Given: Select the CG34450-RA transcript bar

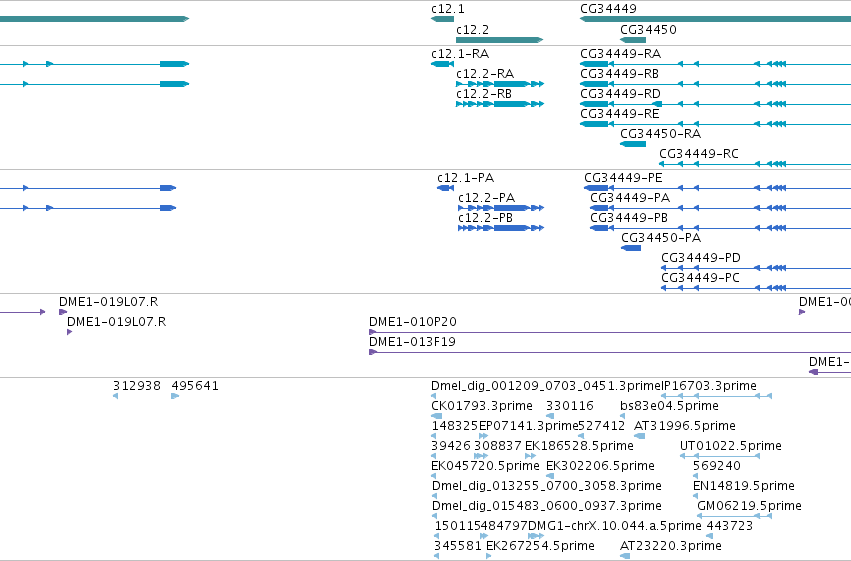Looking at the screenshot, I should pos(633,144).
